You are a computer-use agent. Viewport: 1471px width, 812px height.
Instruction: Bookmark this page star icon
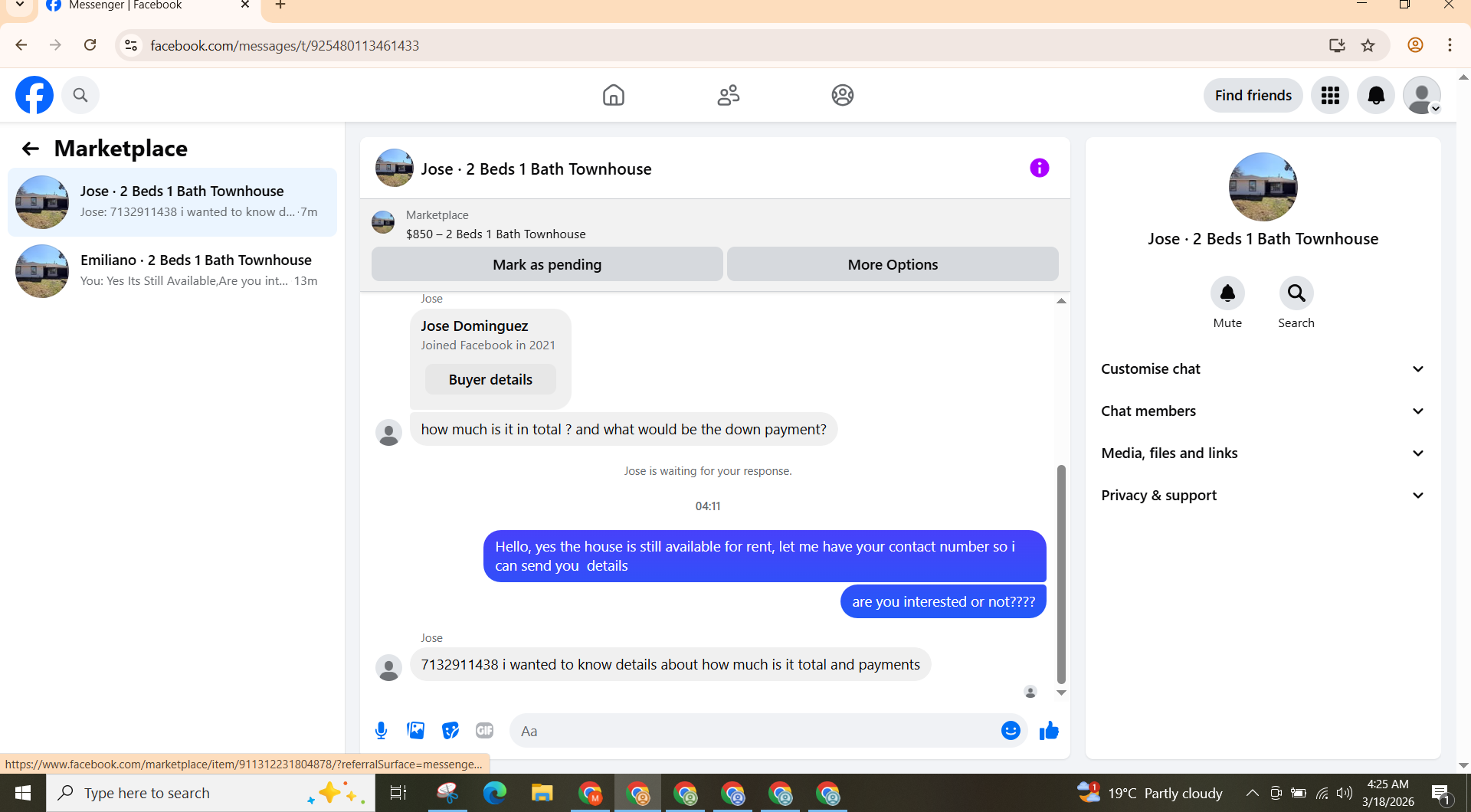pos(1368,45)
